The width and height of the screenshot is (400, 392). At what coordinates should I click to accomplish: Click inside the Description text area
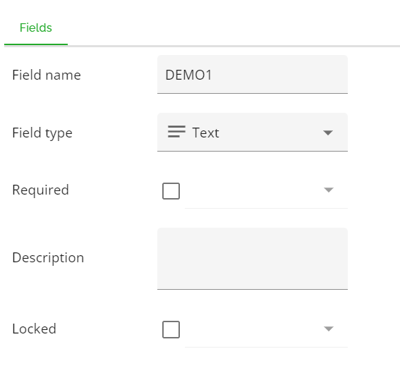(252, 259)
